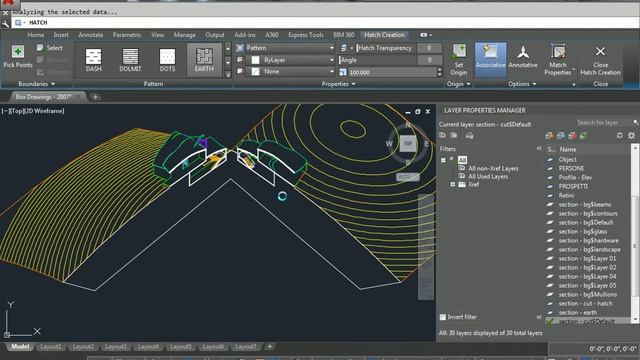Click the transparency type icon dropdown
The height and width of the screenshot is (360, 640).
tap(347, 48)
